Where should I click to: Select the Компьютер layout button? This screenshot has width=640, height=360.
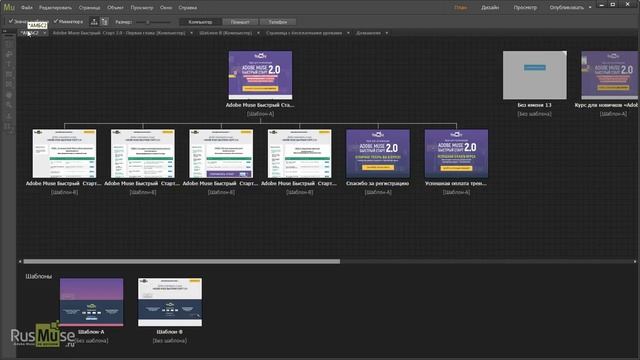click(x=200, y=22)
